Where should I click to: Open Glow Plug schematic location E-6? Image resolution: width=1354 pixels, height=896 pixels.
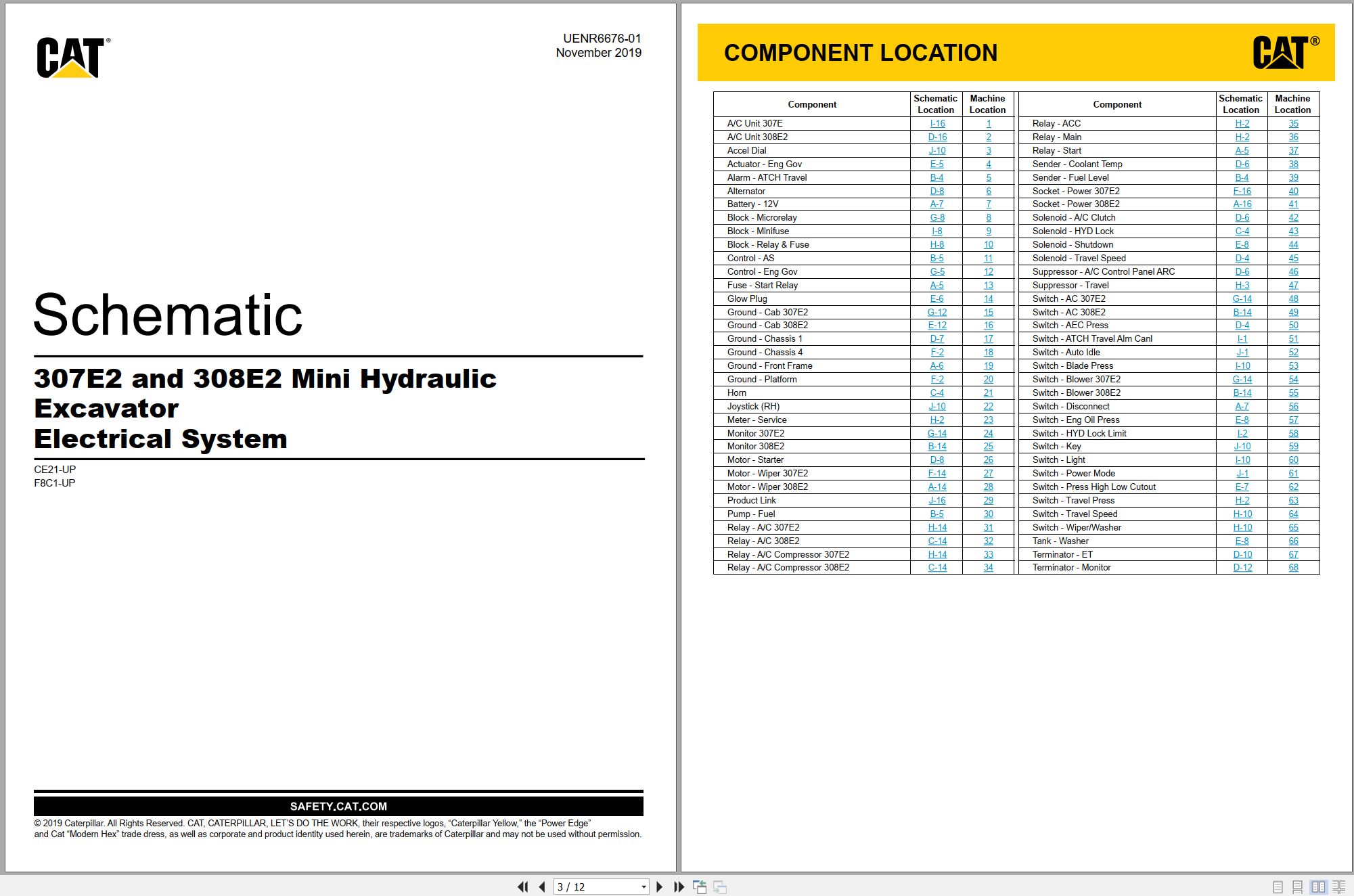pyautogui.click(x=937, y=298)
